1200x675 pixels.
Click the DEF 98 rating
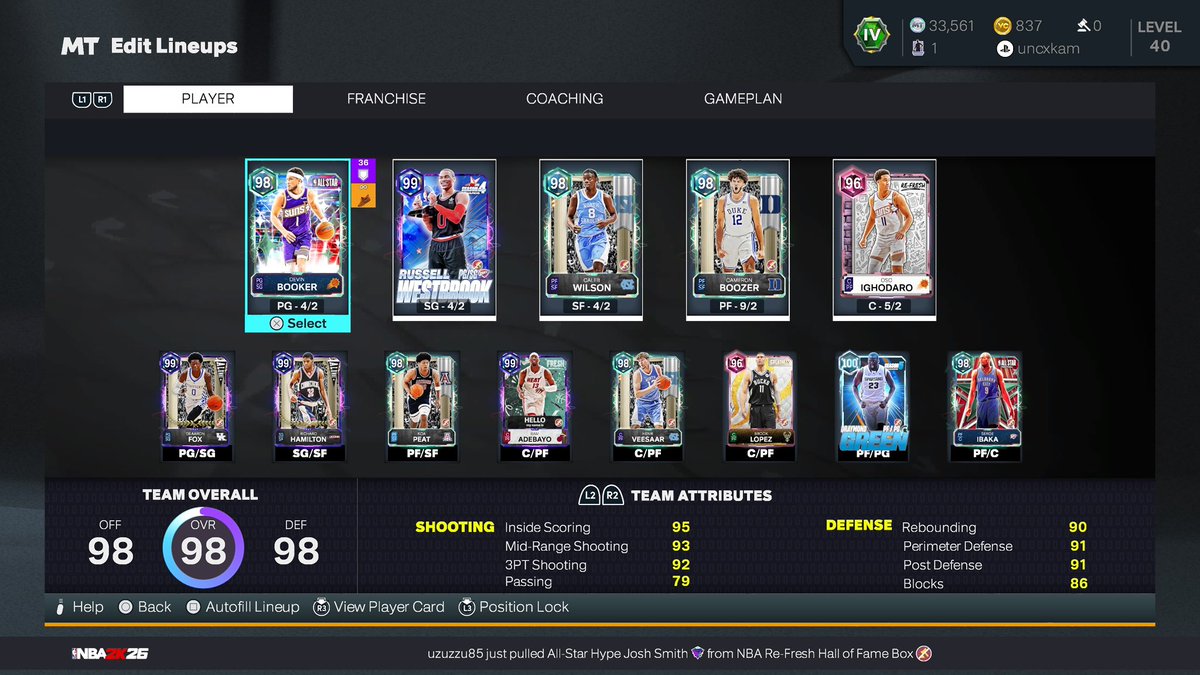tap(295, 544)
